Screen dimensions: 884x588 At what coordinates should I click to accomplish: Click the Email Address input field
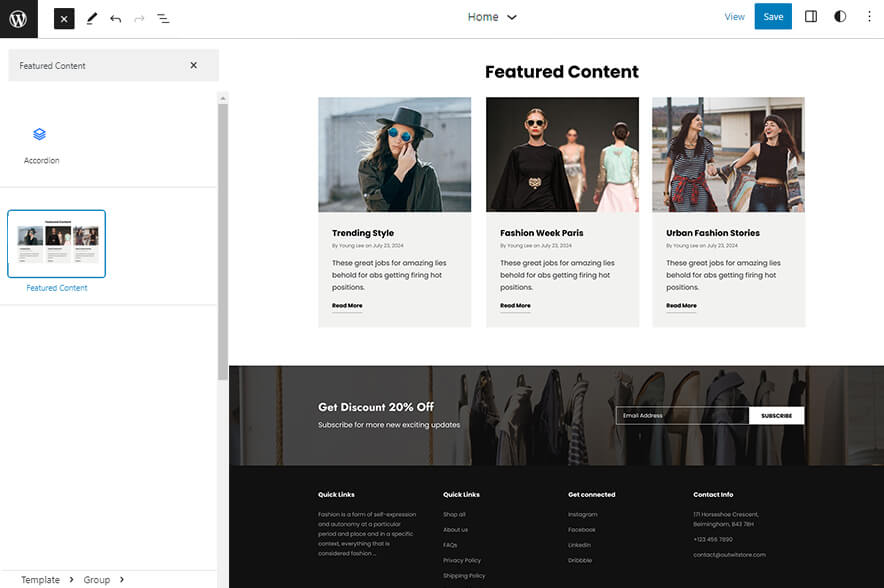tap(680, 415)
